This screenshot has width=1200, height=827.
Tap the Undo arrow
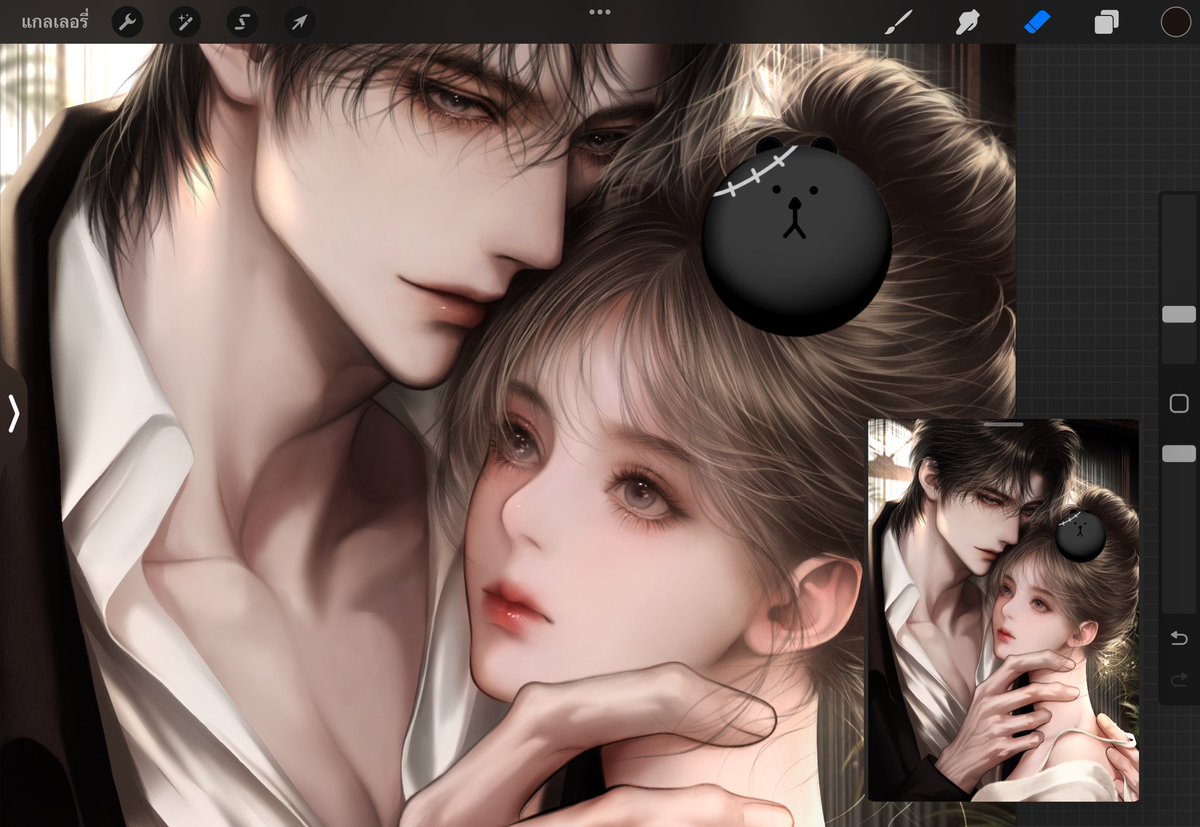click(1179, 638)
